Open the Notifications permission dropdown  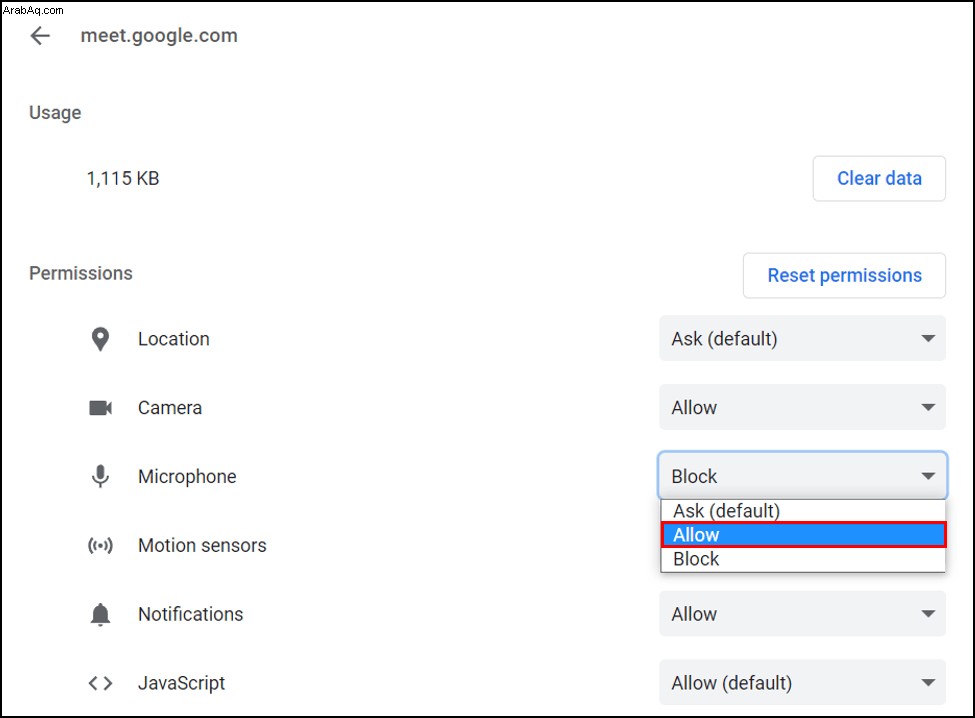(x=802, y=614)
